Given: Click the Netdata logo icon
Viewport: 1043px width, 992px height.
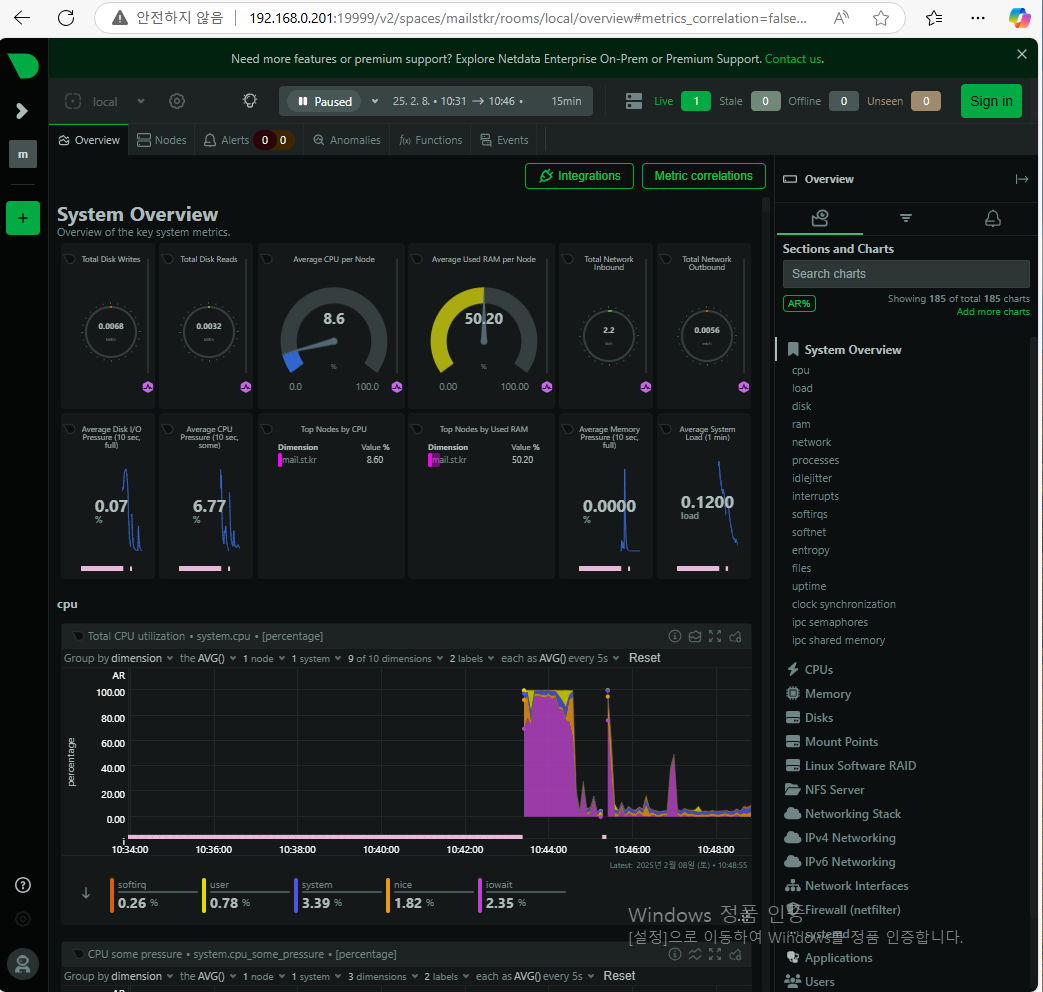Looking at the screenshot, I should (23, 66).
